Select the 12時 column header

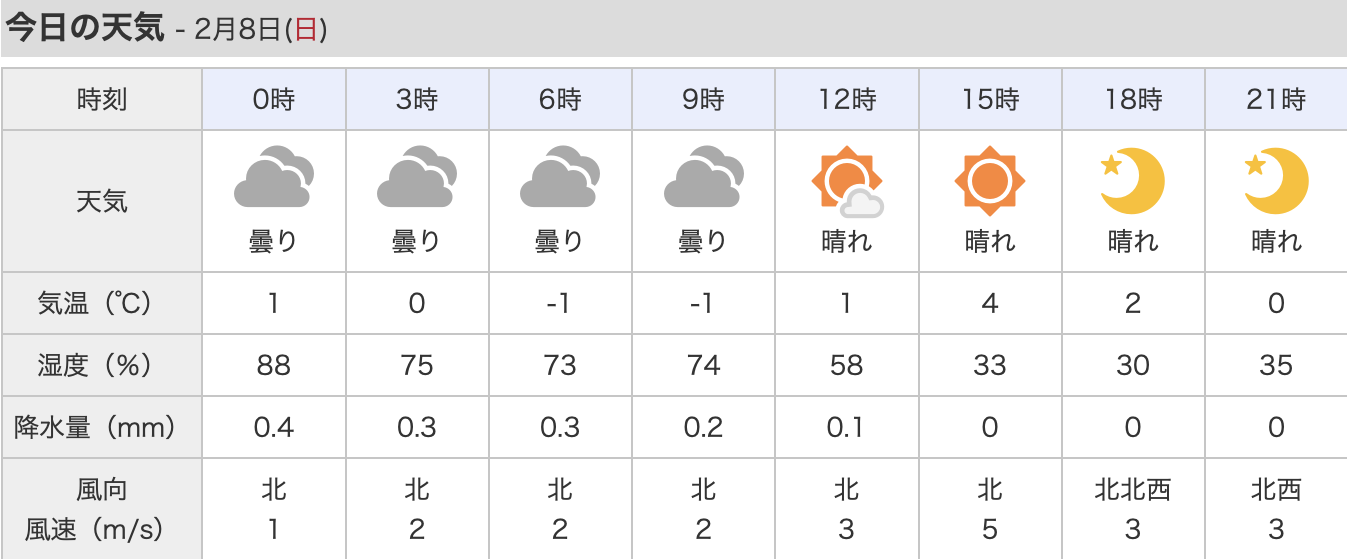click(846, 100)
